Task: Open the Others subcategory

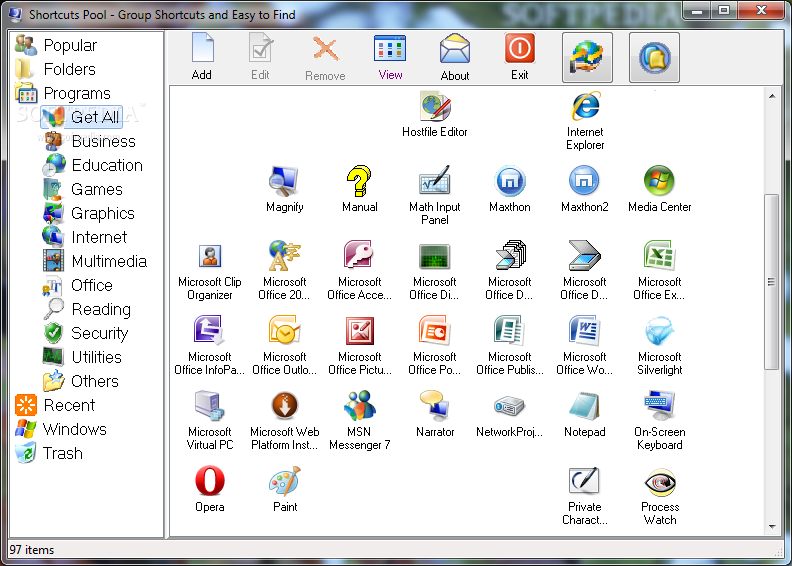Action: click(x=81, y=381)
